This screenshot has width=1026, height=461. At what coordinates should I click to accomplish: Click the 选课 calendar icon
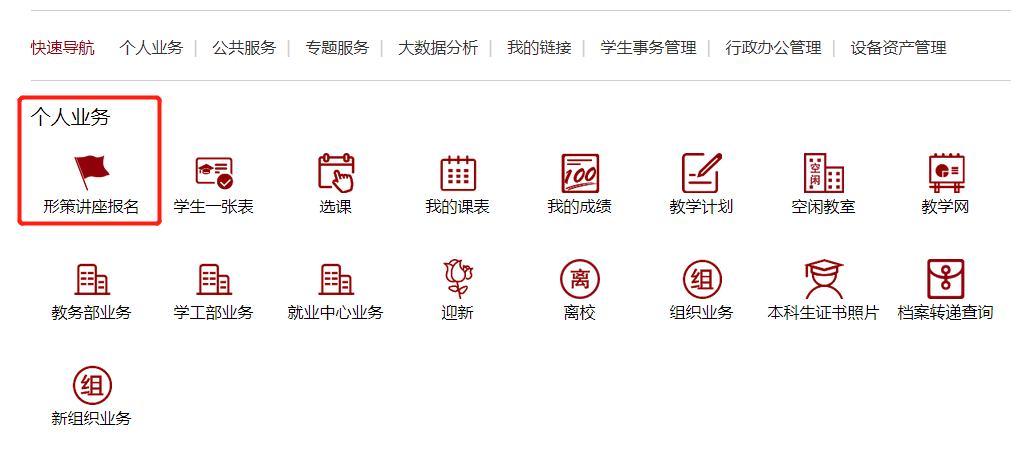[x=336, y=173]
